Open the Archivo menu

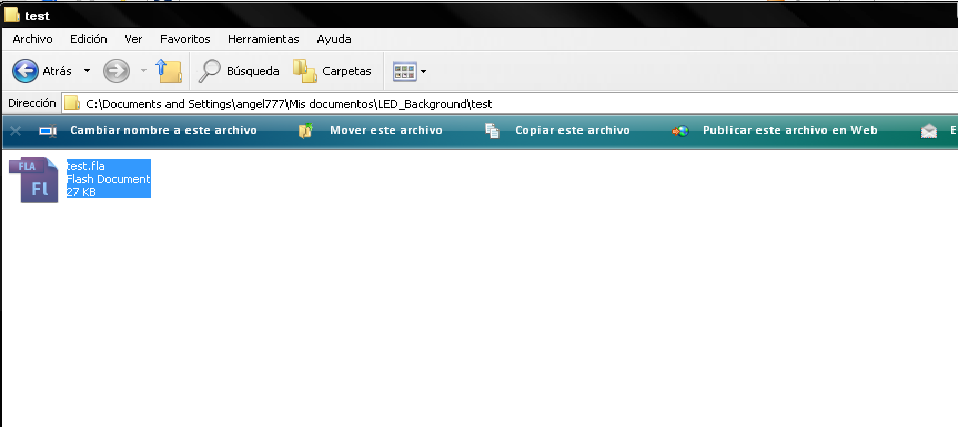tap(32, 39)
